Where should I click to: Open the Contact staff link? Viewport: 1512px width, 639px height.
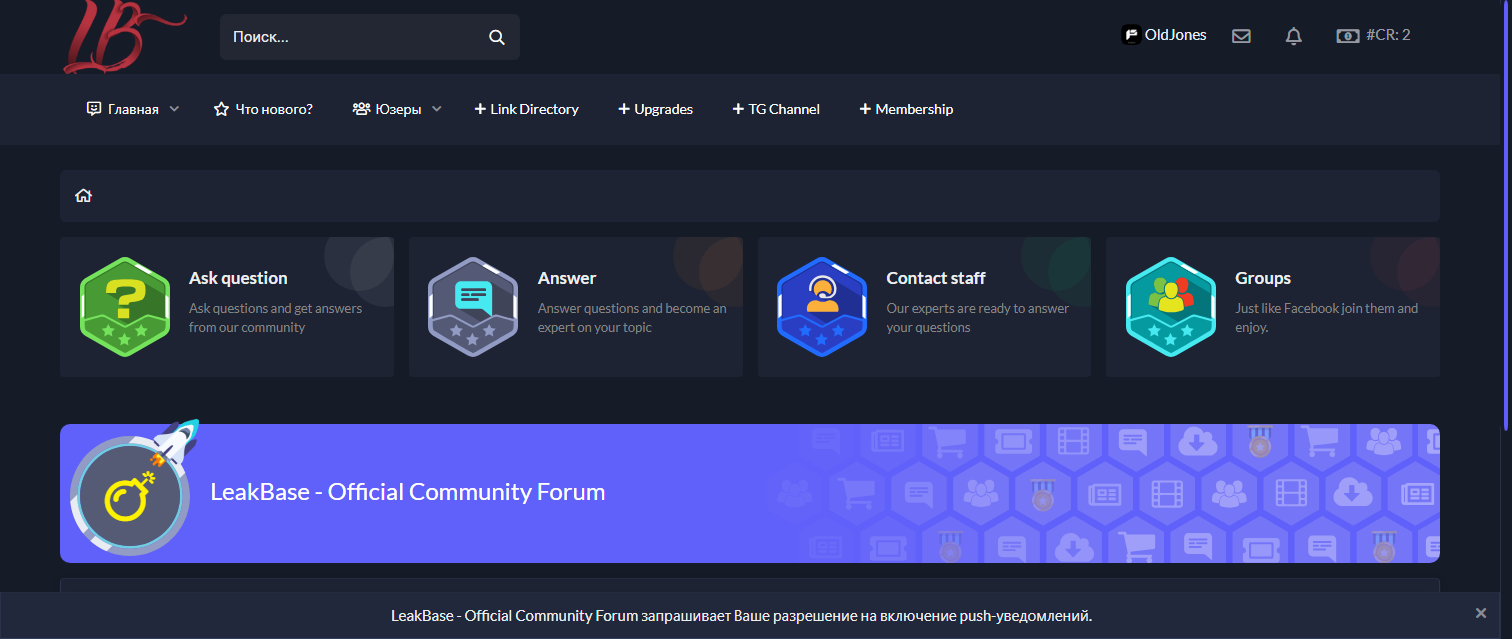pos(936,278)
